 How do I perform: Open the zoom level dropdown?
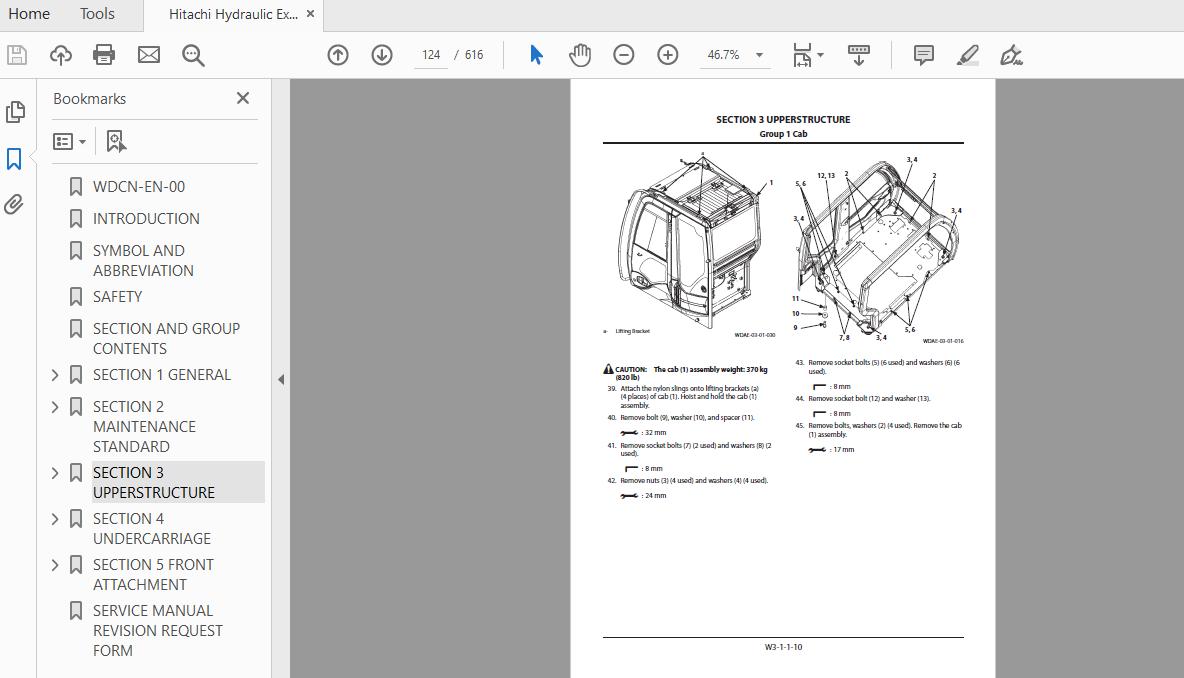click(759, 55)
